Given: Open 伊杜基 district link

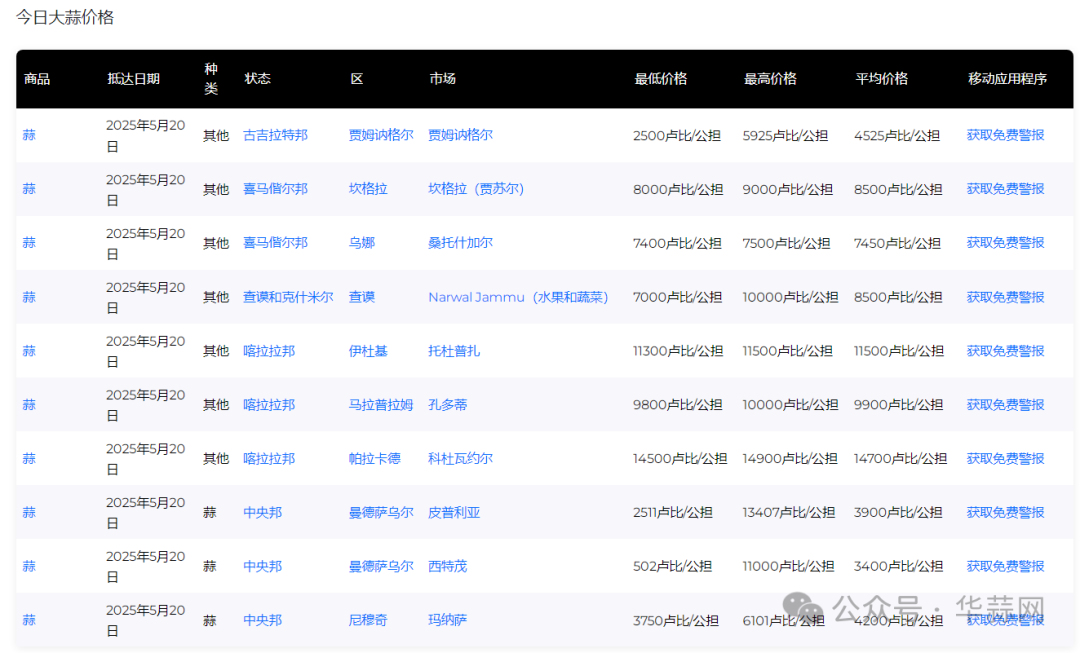Looking at the screenshot, I should pos(368,351).
